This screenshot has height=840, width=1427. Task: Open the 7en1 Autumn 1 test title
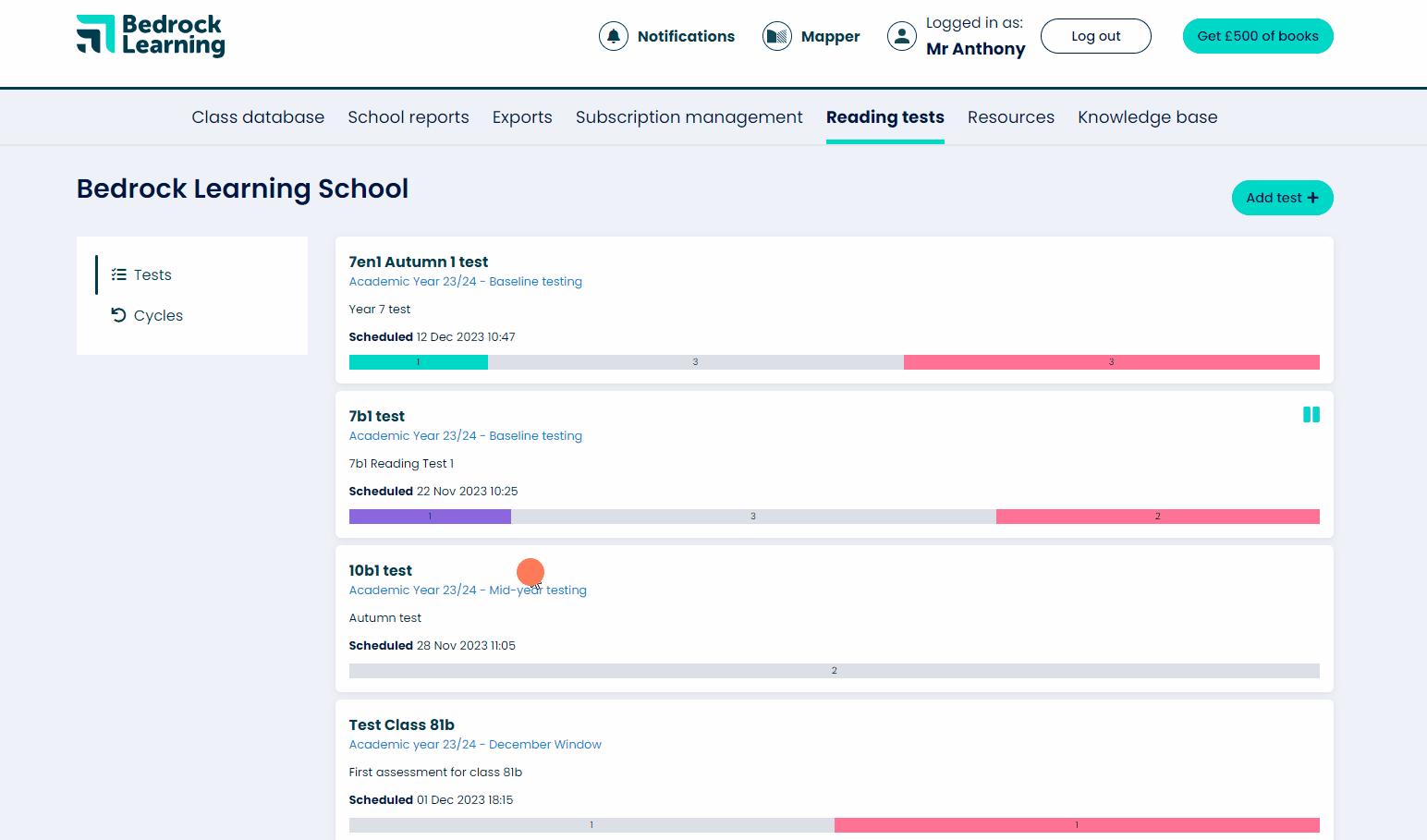coord(419,262)
